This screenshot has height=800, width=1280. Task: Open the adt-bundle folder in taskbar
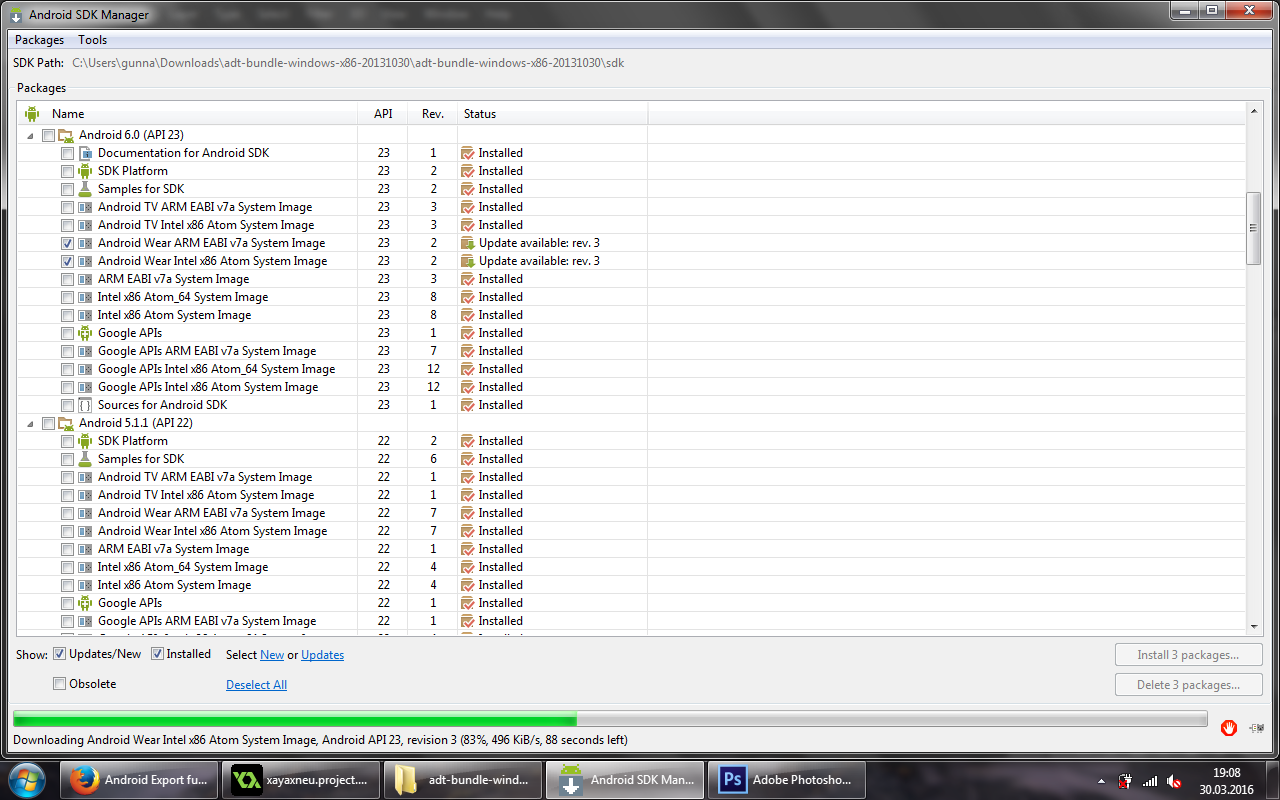(x=462, y=780)
